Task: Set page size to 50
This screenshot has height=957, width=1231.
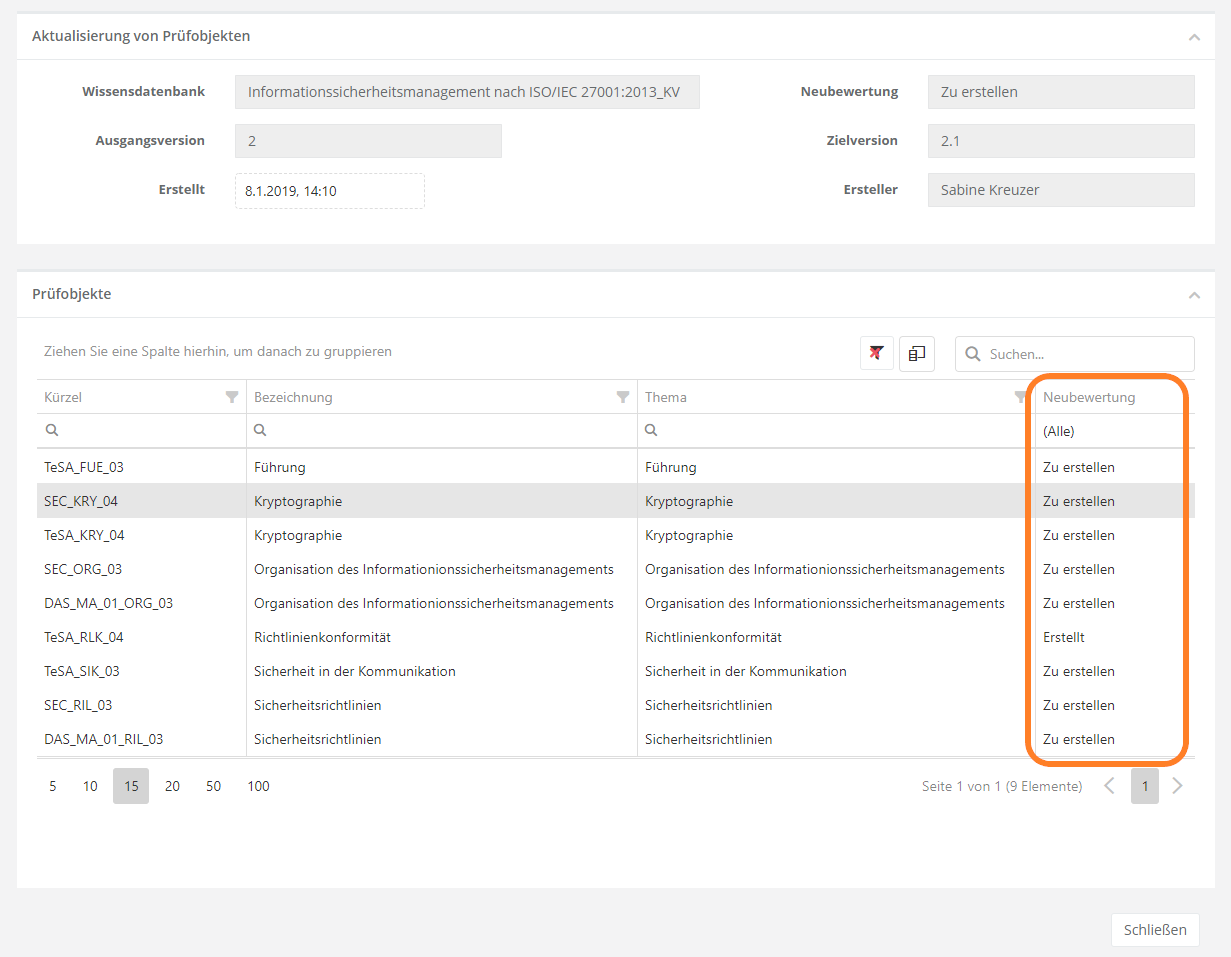Action: [213, 786]
